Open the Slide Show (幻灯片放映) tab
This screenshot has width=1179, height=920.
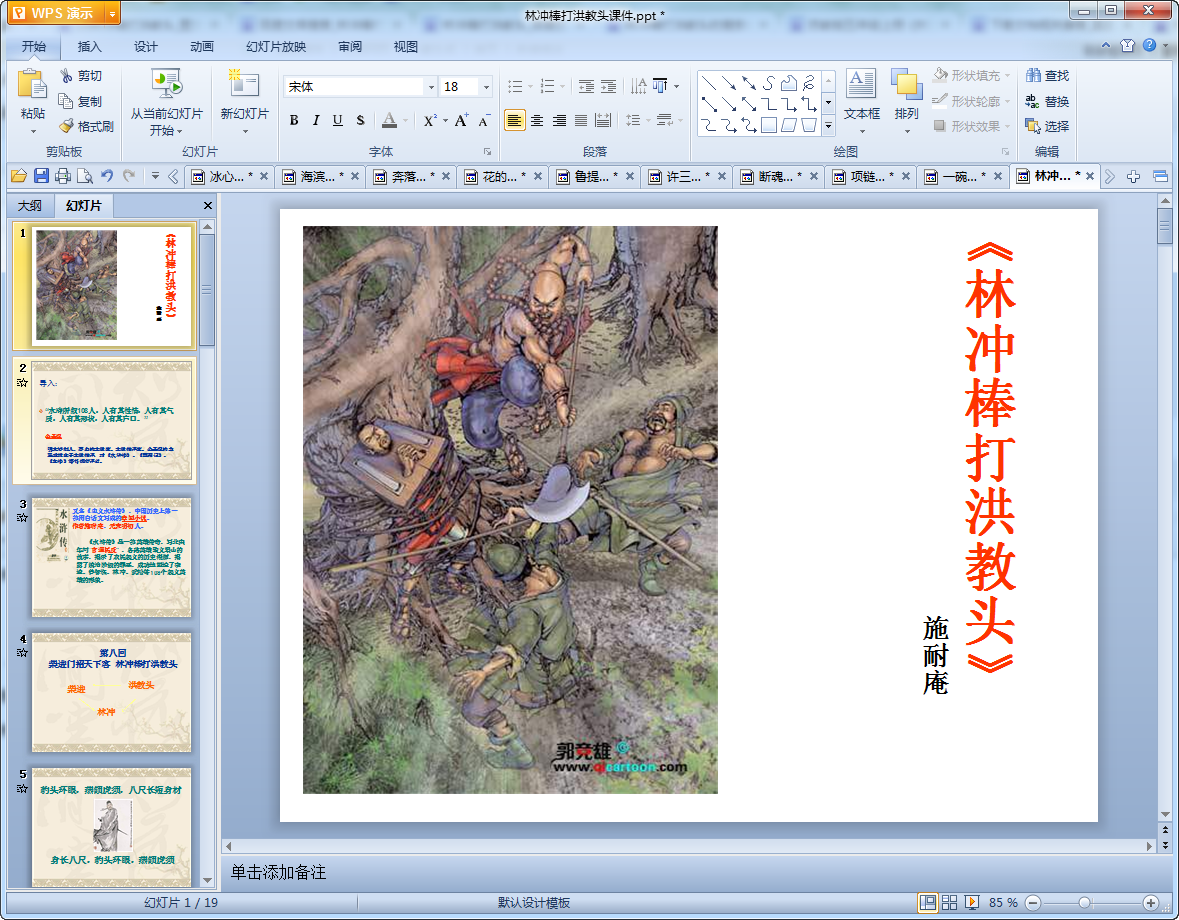[276, 47]
